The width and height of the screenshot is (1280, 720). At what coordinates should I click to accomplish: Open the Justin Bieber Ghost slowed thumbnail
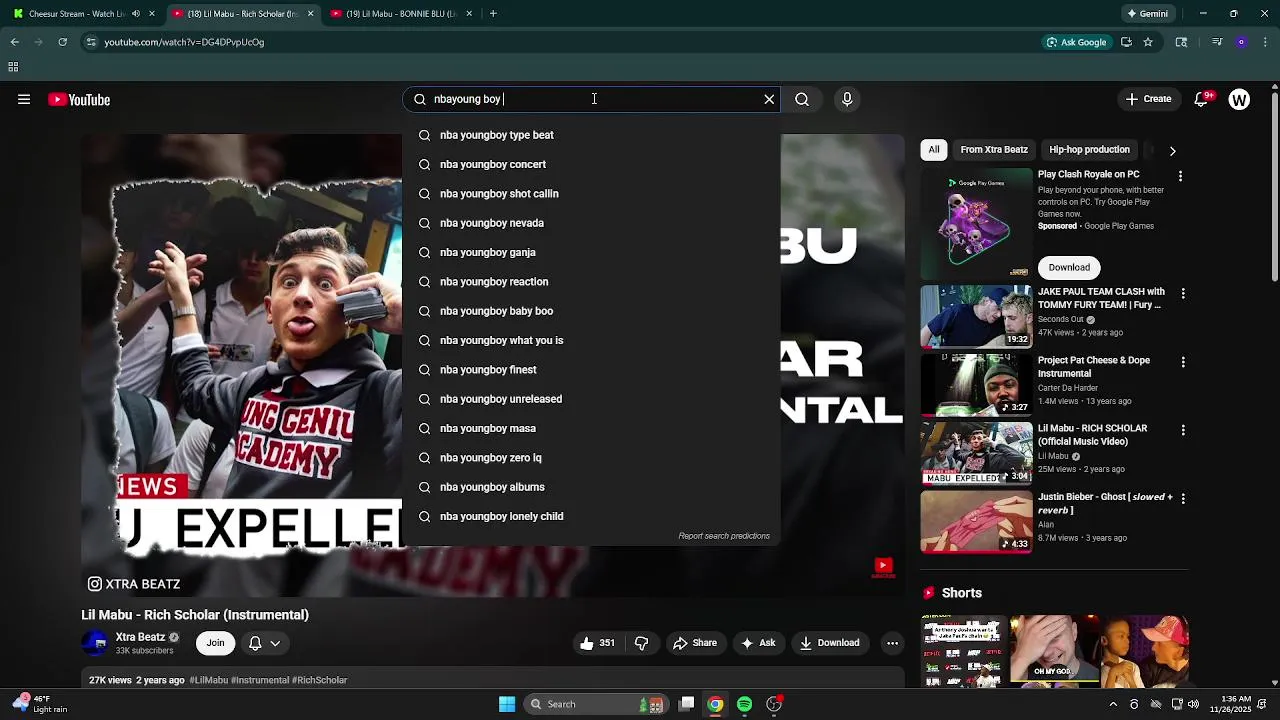(976, 521)
